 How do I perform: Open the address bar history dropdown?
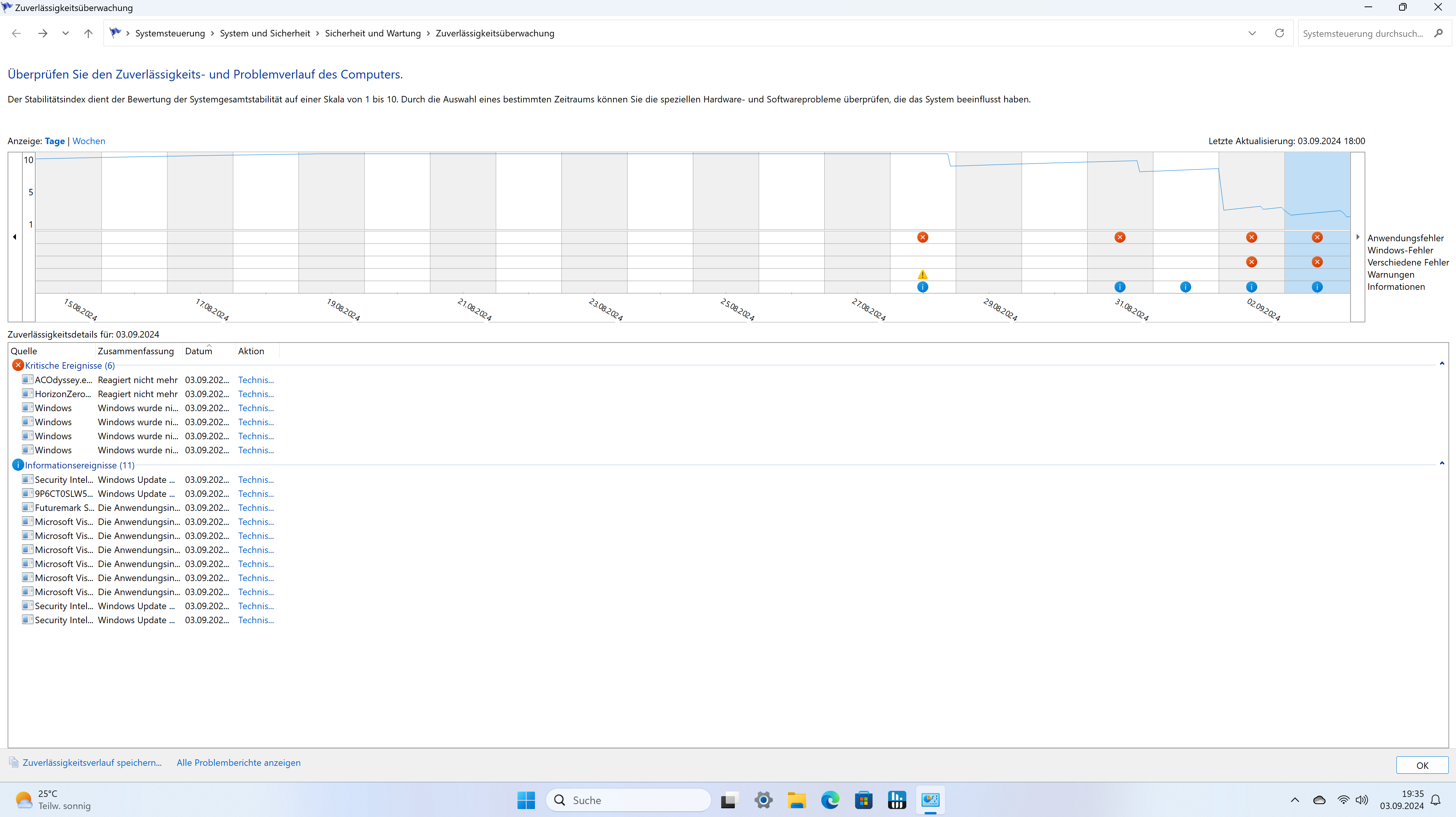pos(1252,33)
